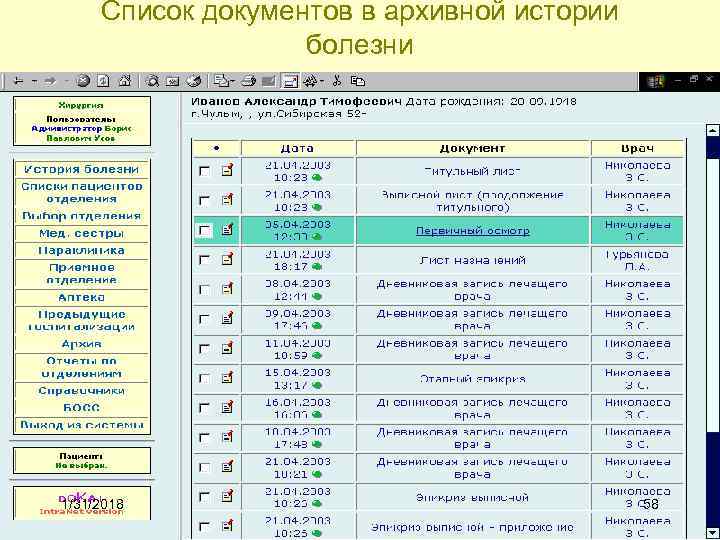Screen dimensions: 720x540
Task: Check the box for Первичный осмотр
Action: click(204, 230)
